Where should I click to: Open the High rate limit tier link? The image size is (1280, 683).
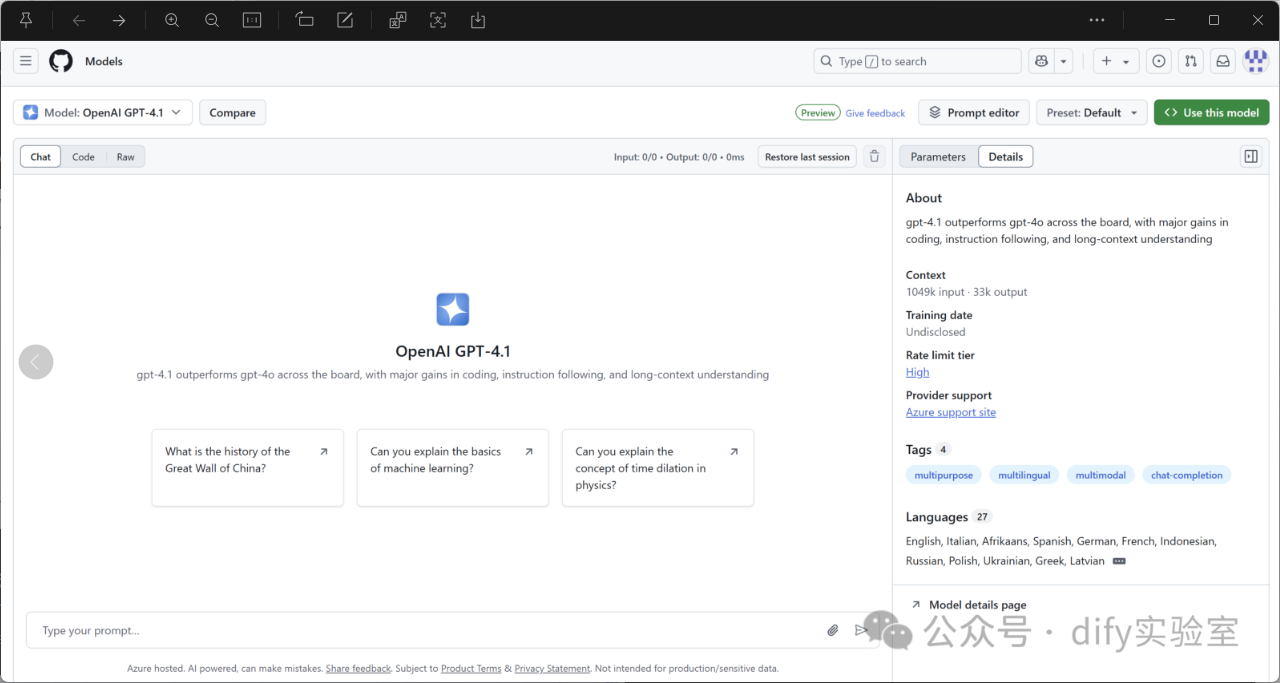click(917, 372)
